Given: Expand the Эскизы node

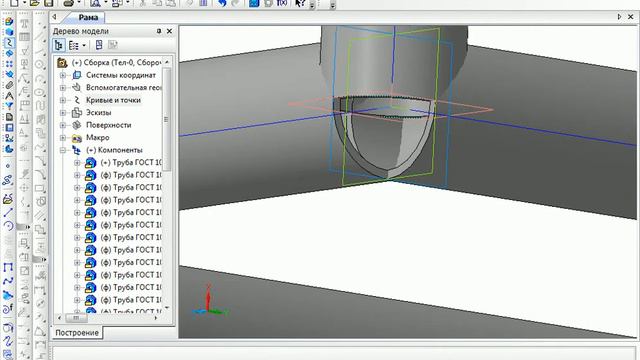Looking at the screenshot, I should pos(62,113).
